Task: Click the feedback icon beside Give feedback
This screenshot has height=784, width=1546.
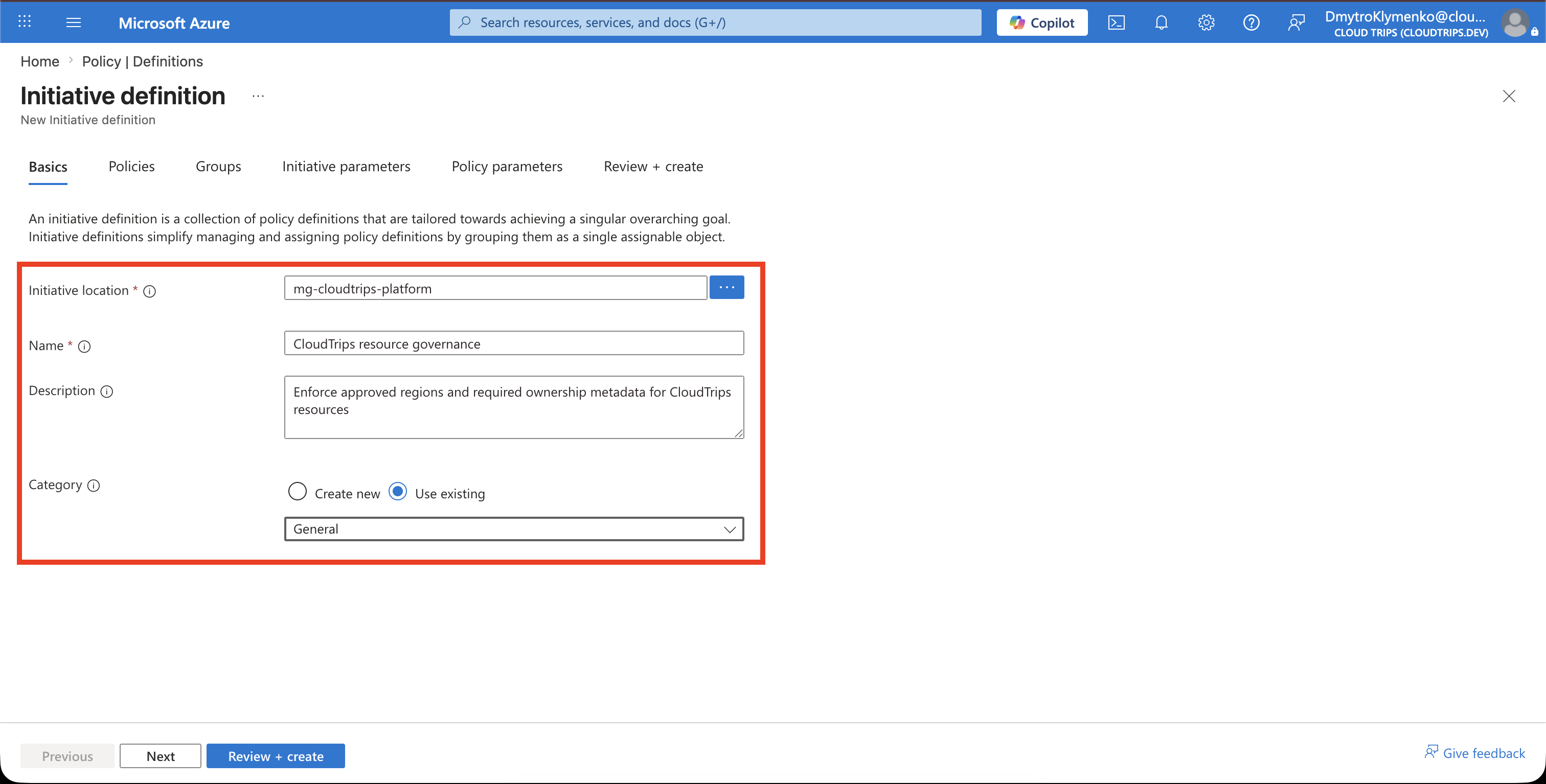Action: tap(1431, 752)
